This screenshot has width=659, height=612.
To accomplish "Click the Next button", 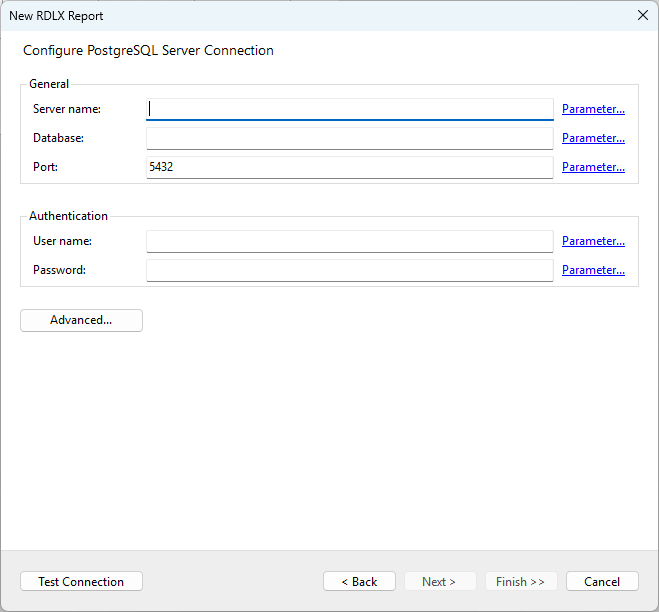I will pos(440,581).
